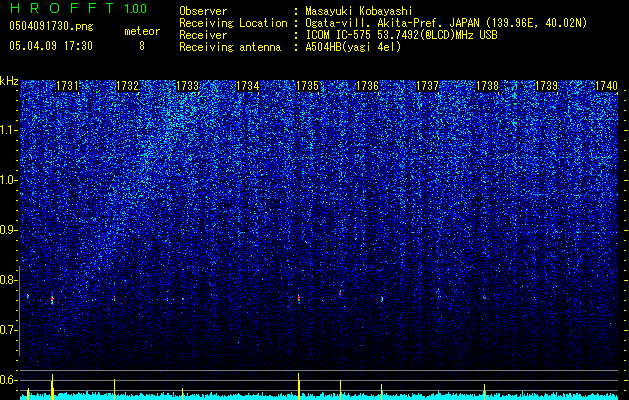Image resolution: width=629 pixels, height=400 pixels.
Task: Click the 1736 time marker
Action: point(367,86)
